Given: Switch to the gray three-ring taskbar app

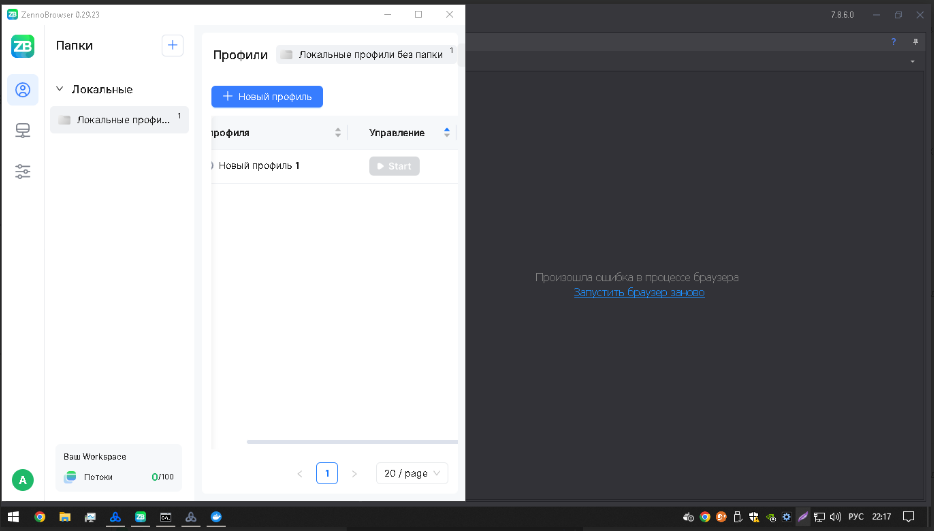Looking at the screenshot, I should [191, 517].
